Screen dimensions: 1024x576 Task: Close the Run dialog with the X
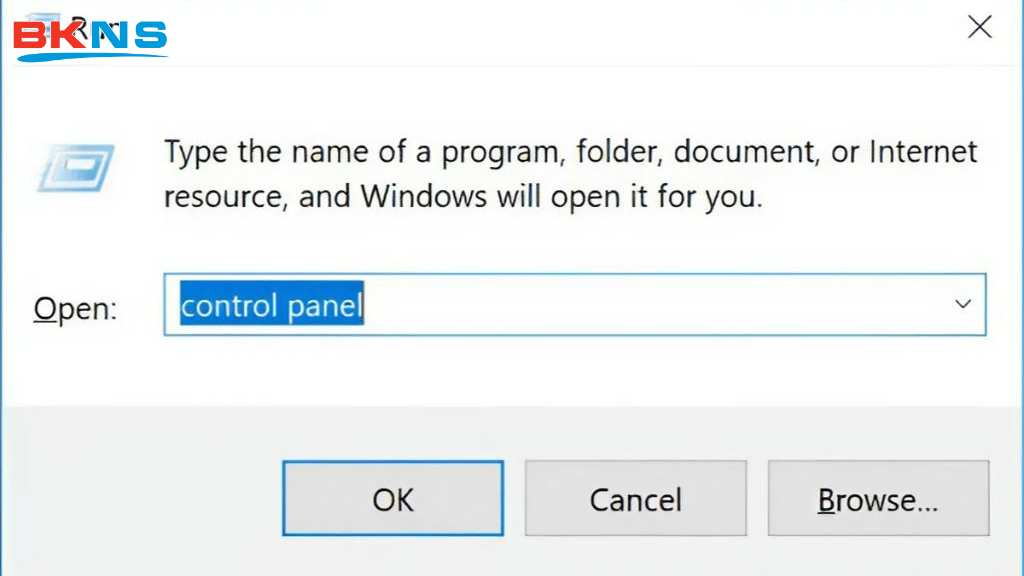[x=979, y=27]
